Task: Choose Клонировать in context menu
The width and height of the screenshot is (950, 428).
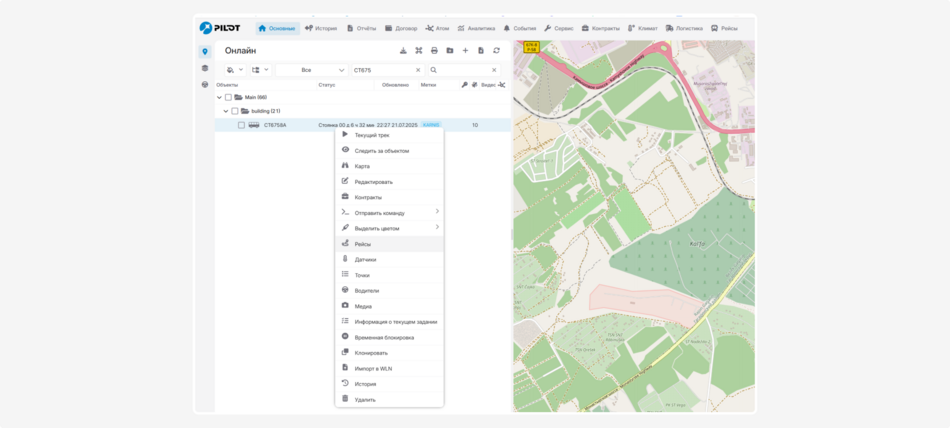Action: [x=390, y=353]
